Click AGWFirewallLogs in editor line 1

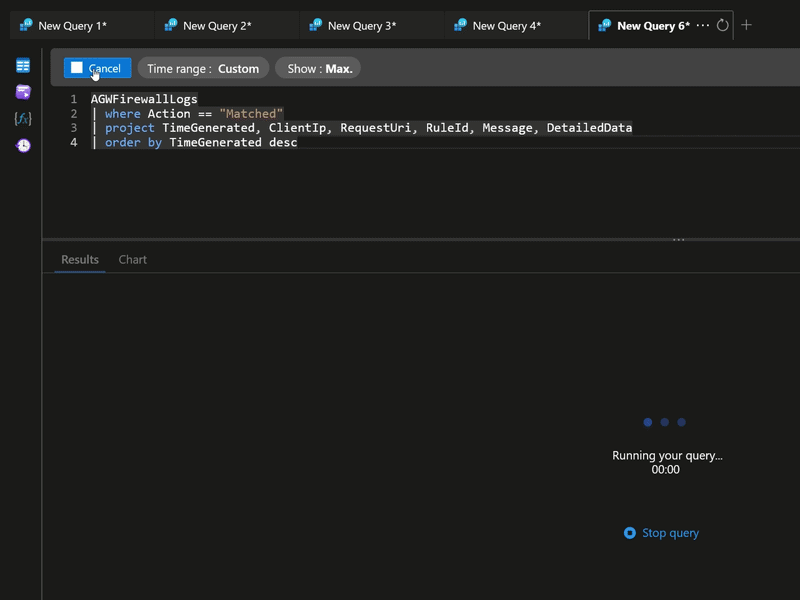point(144,99)
